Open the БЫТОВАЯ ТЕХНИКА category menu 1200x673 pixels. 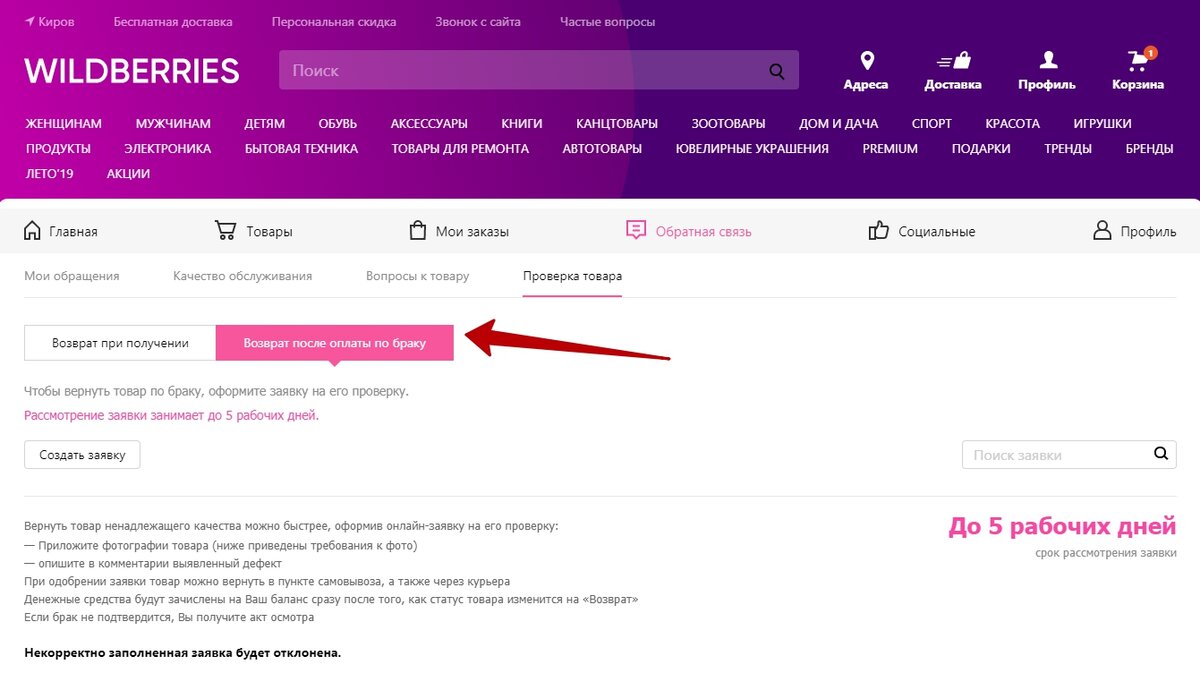click(301, 149)
